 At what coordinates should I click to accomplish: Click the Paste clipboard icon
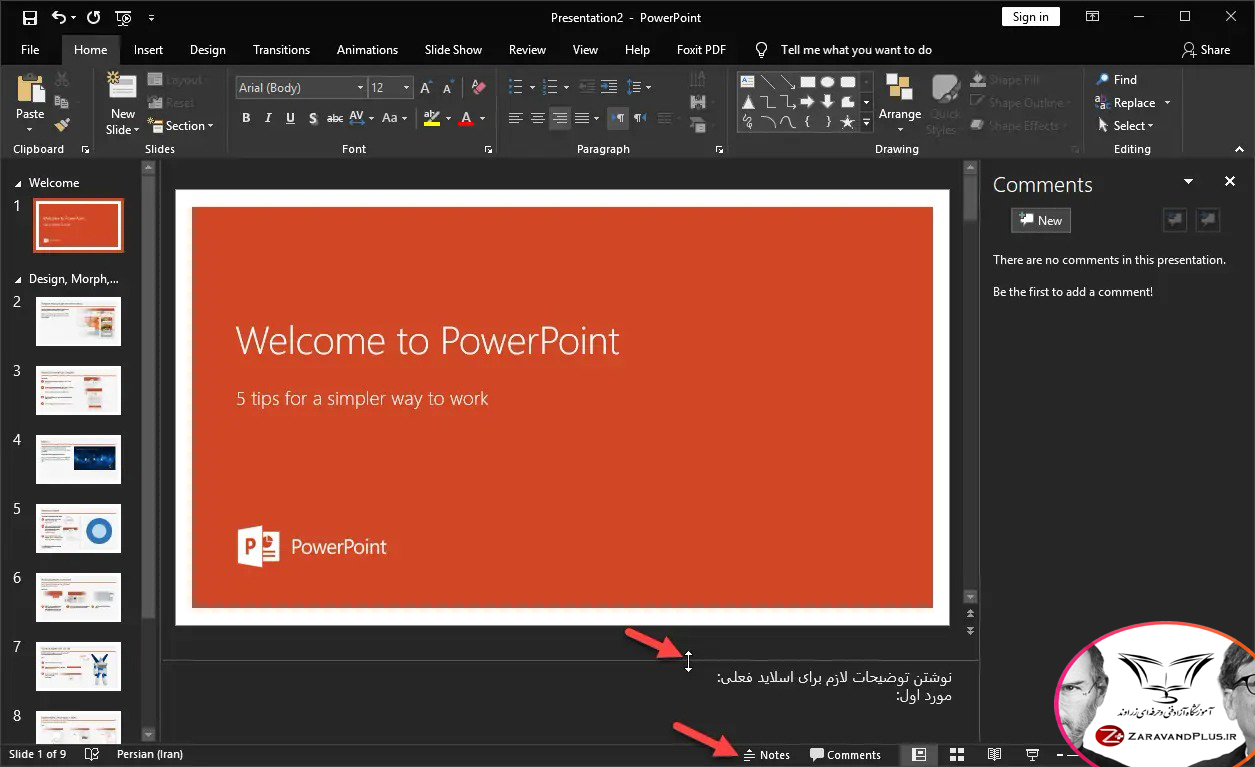[30, 89]
